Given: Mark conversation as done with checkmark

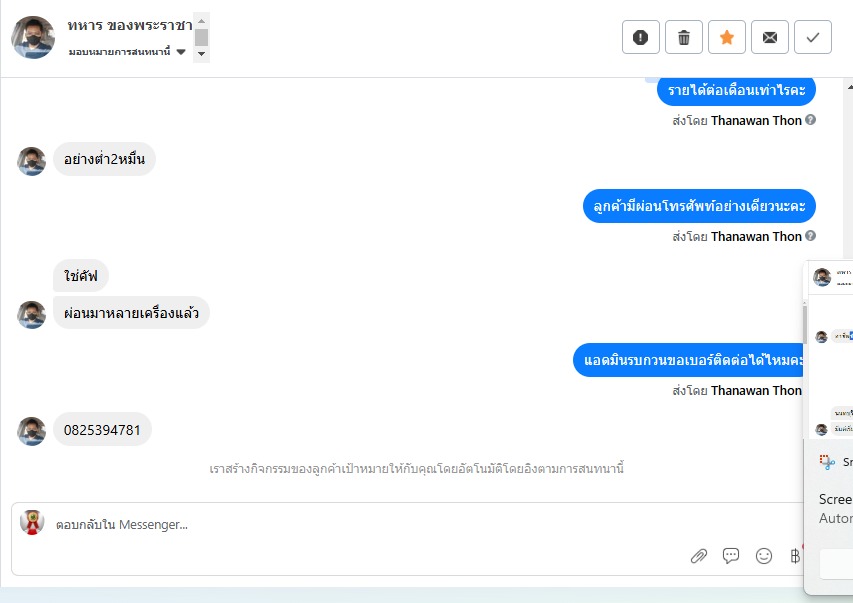Looking at the screenshot, I should [x=813, y=37].
